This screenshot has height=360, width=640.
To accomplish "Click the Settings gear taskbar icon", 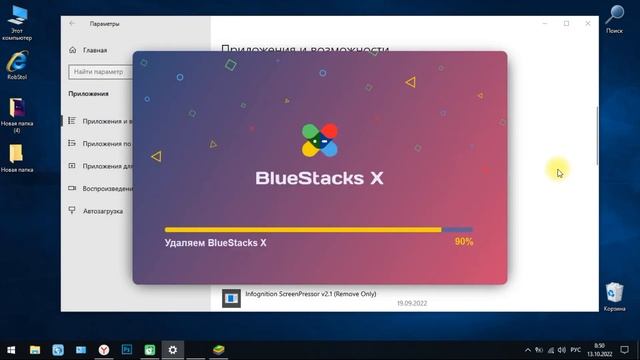I will pos(173,350).
